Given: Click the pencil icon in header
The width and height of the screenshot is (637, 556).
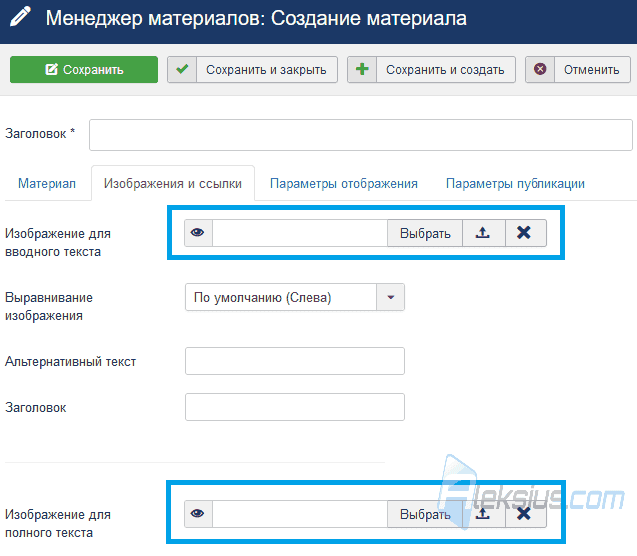Looking at the screenshot, I should (x=21, y=17).
